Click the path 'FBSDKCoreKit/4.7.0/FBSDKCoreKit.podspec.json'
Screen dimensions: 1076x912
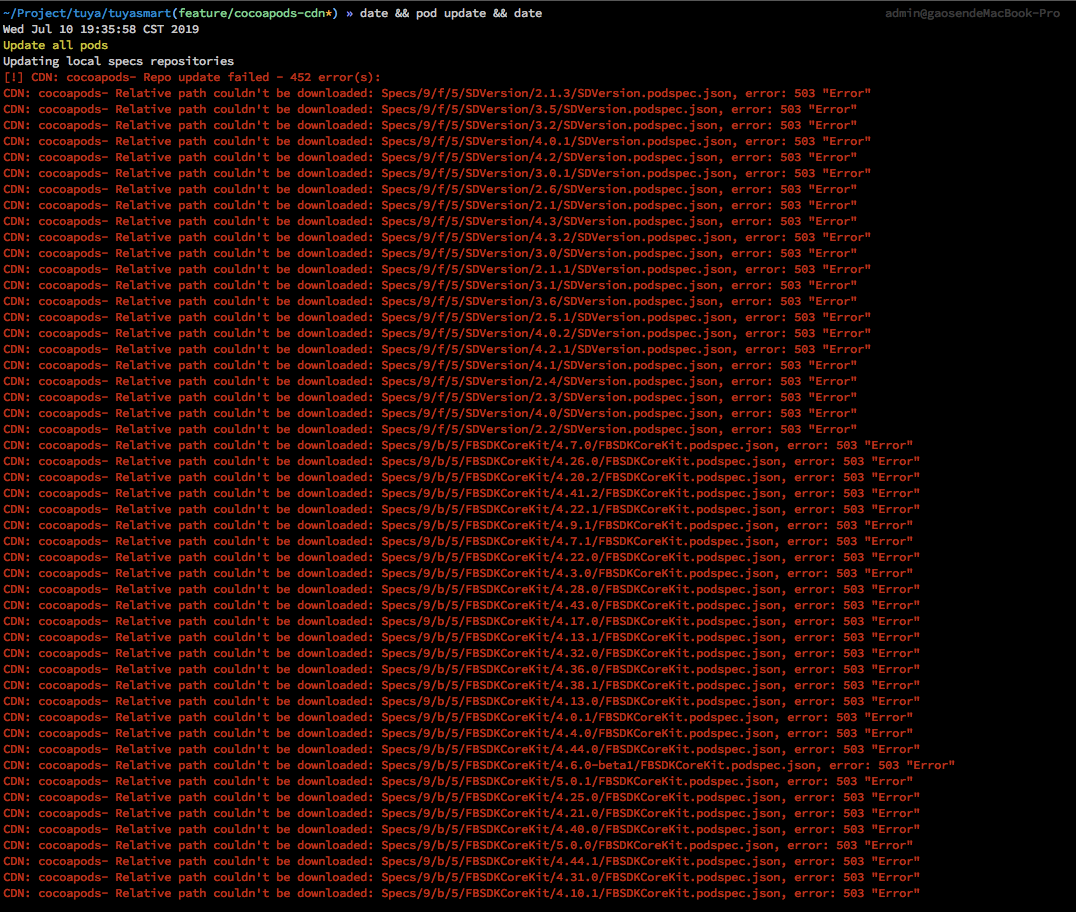pos(620,445)
